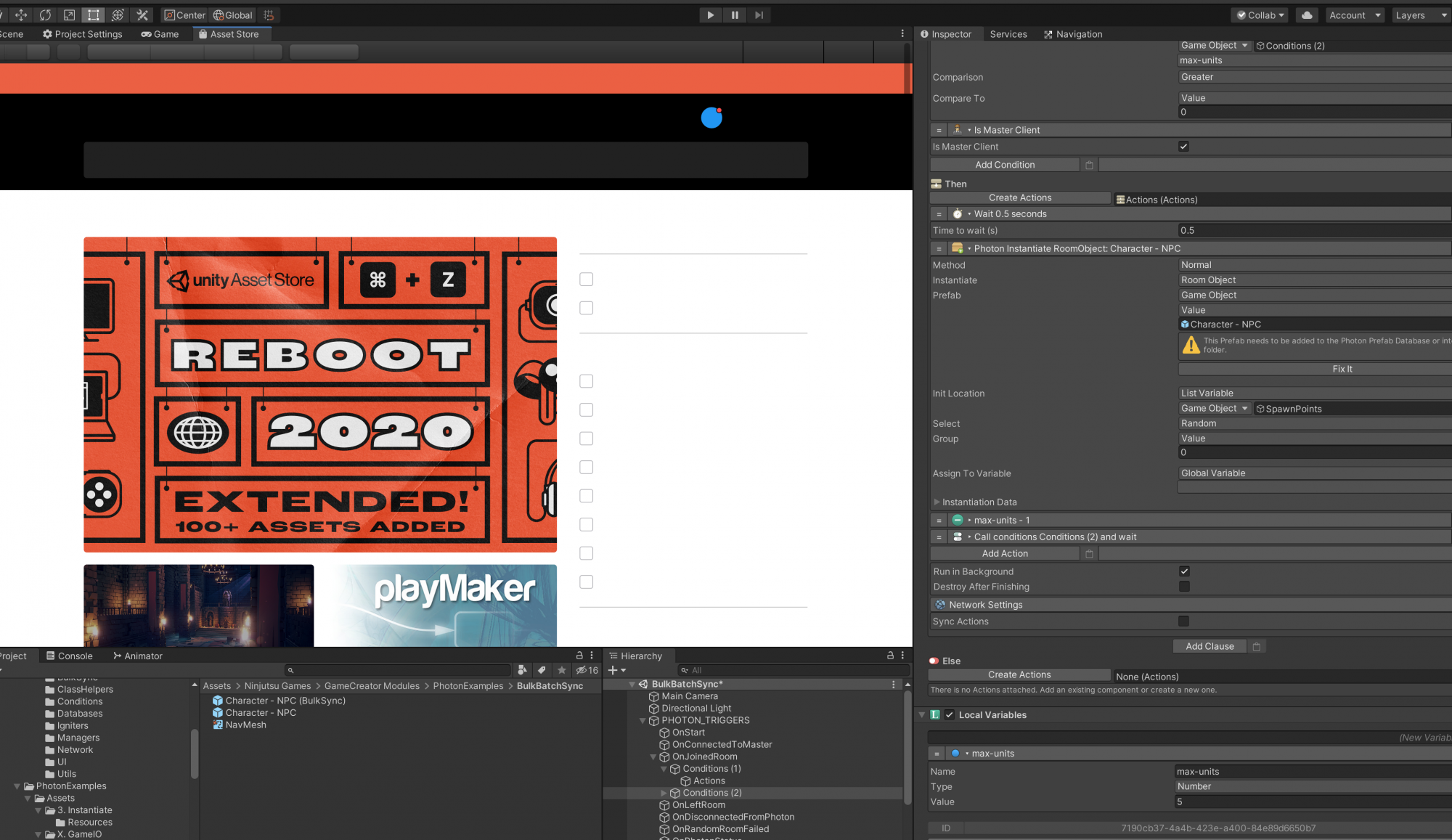Collapse PhotonExamples folder in Project tree
Viewport: 1452px width, 840px height.
click(17, 786)
